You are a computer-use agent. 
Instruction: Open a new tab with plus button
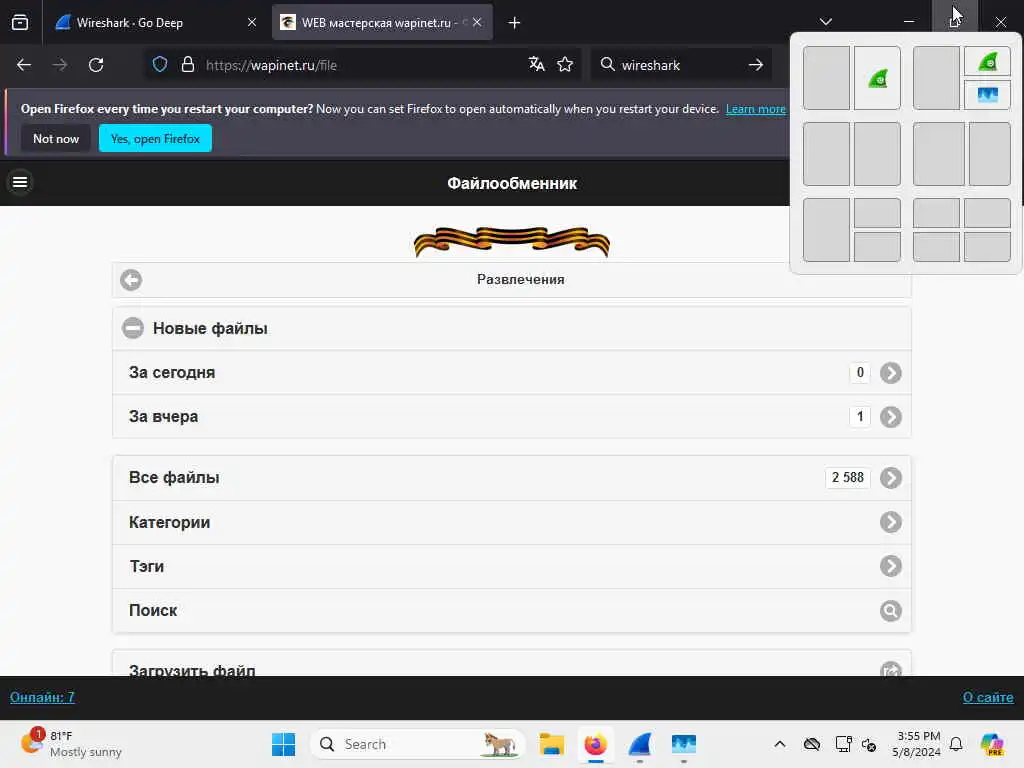point(515,23)
